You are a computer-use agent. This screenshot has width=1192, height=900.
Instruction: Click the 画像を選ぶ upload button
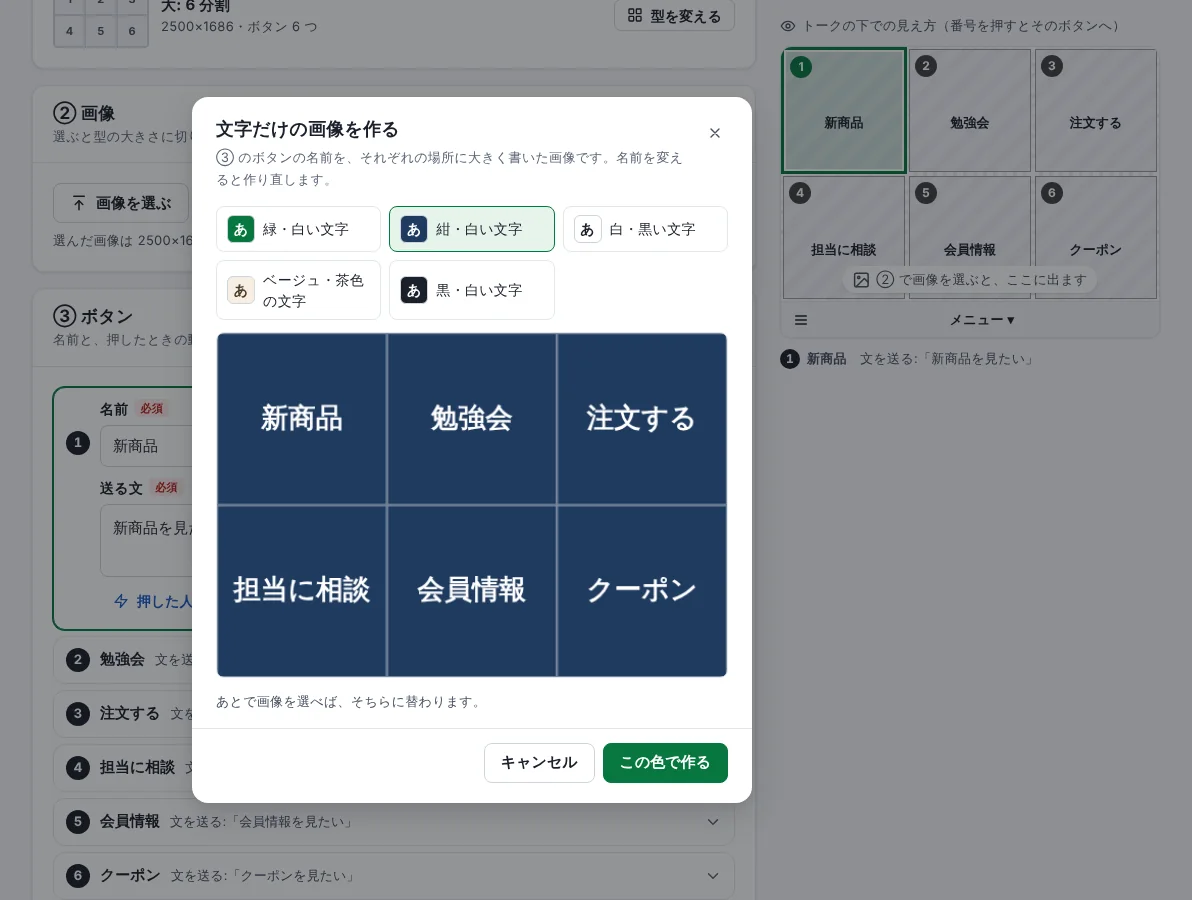coord(121,203)
